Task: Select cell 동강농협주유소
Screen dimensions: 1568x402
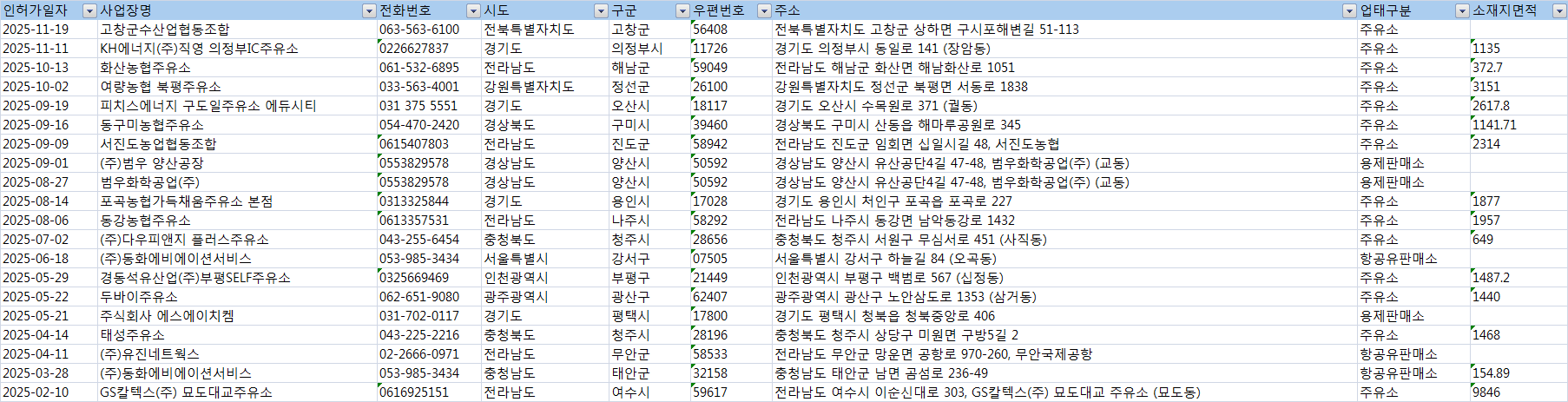Action: (x=237, y=221)
